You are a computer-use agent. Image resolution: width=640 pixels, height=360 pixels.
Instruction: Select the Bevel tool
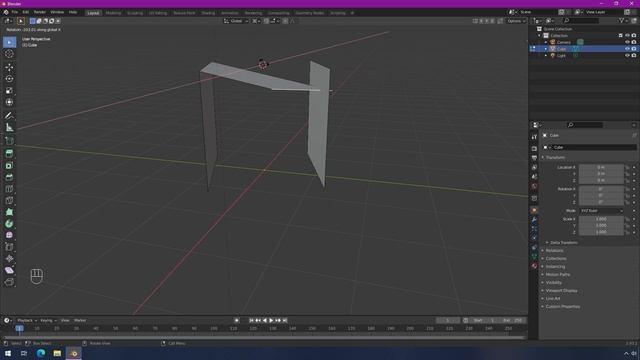click(x=9, y=177)
